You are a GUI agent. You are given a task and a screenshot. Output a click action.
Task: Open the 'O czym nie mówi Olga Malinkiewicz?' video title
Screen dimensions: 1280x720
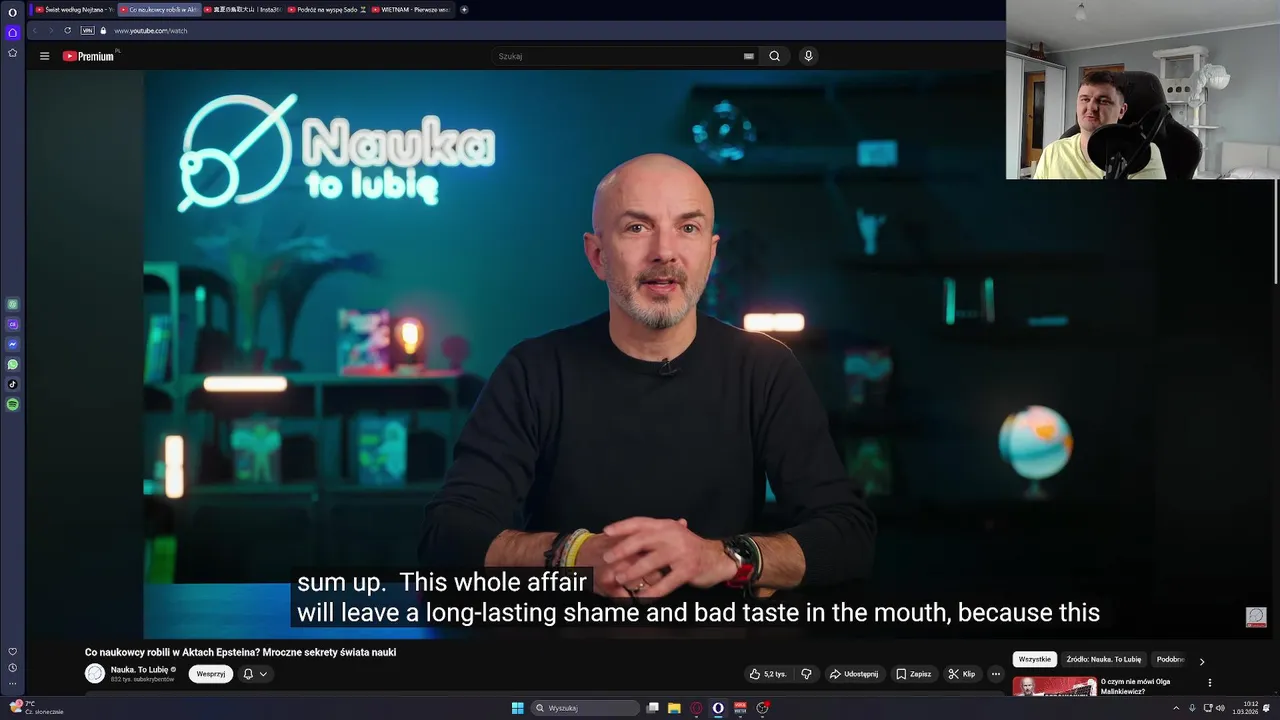click(1135, 687)
